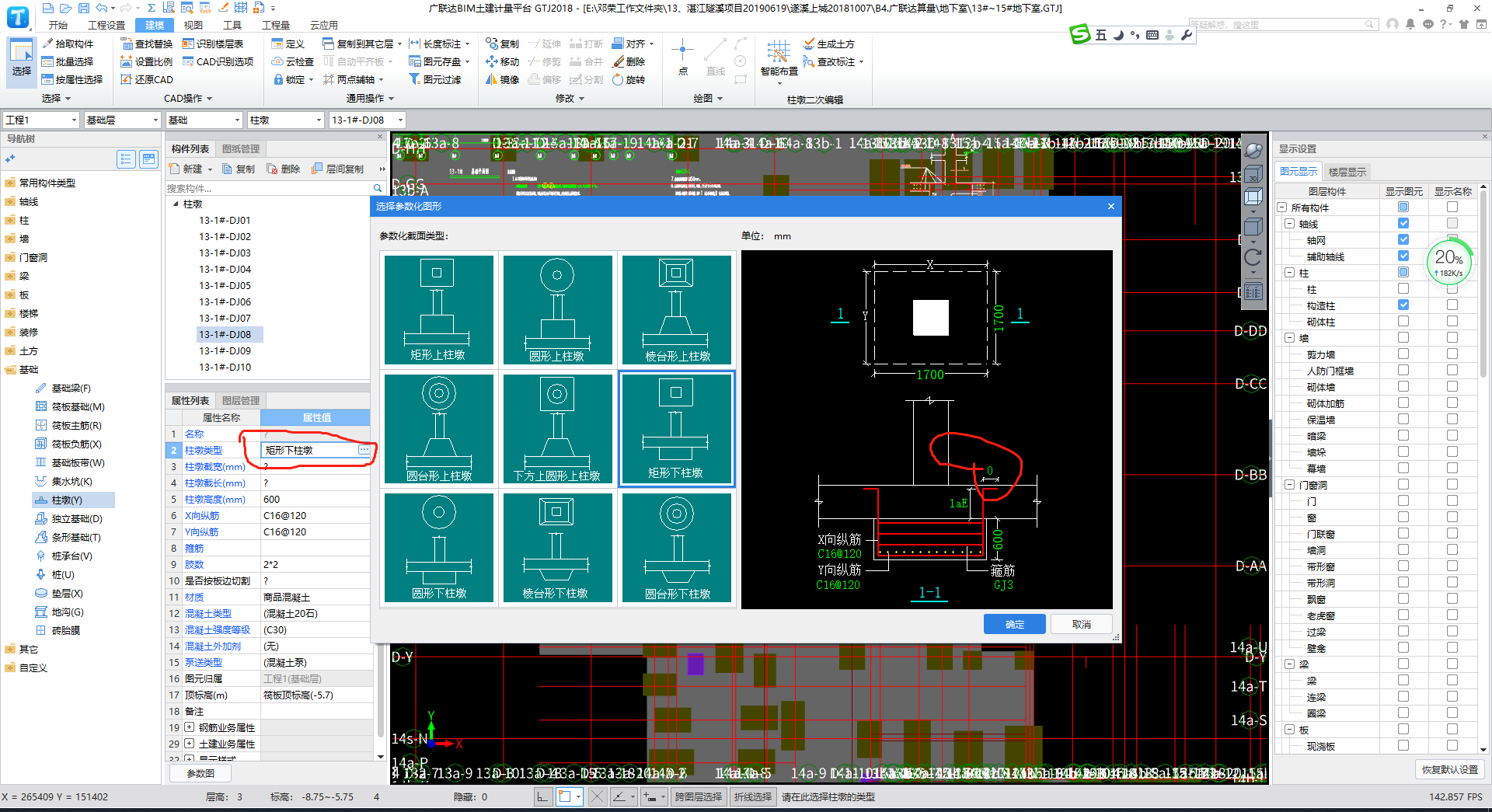1492x812 pixels.
Task: Click the 恢复默认设置 button
Action: click(1450, 769)
